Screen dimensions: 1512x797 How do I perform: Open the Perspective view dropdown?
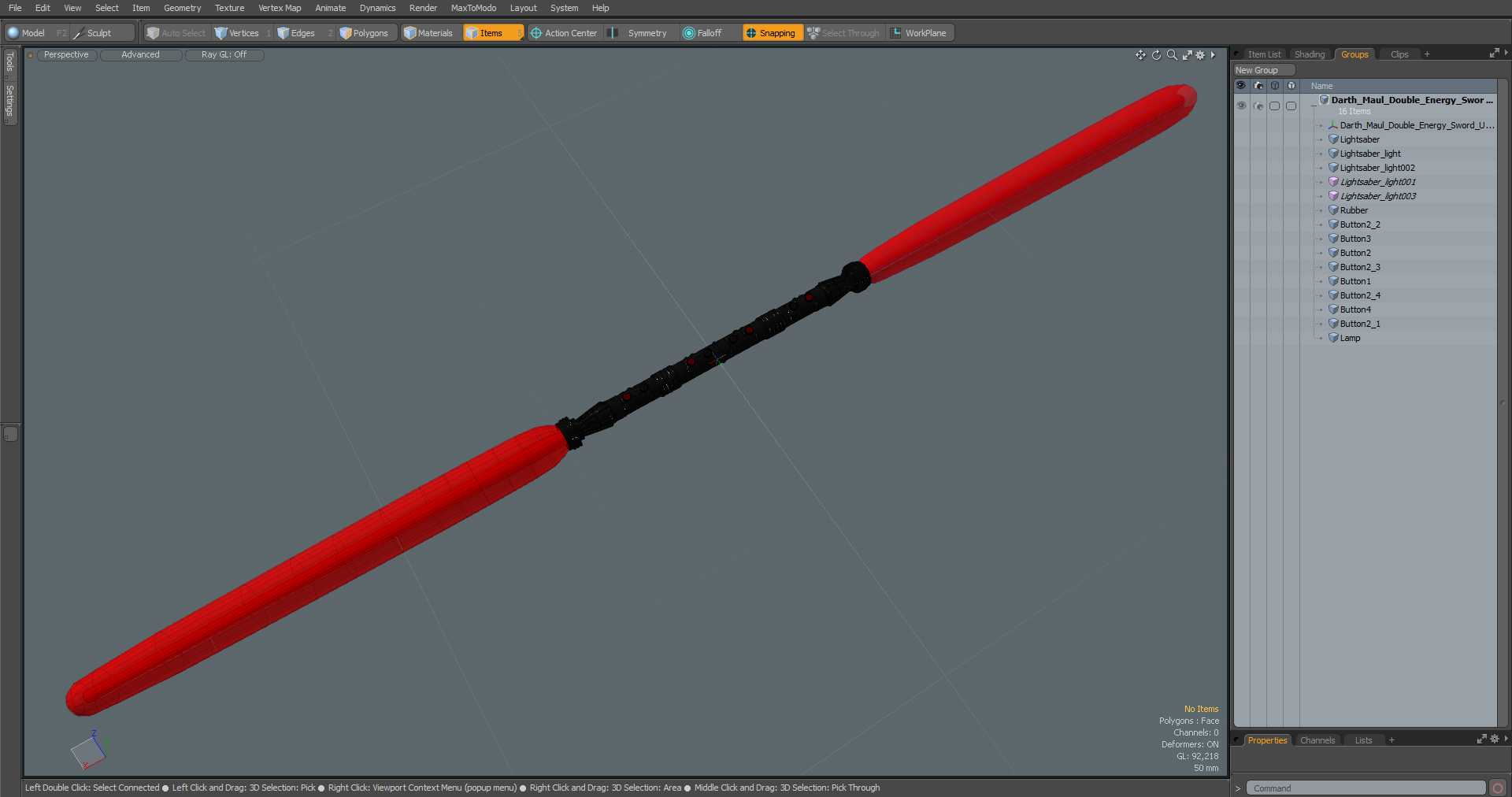point(66,55)
